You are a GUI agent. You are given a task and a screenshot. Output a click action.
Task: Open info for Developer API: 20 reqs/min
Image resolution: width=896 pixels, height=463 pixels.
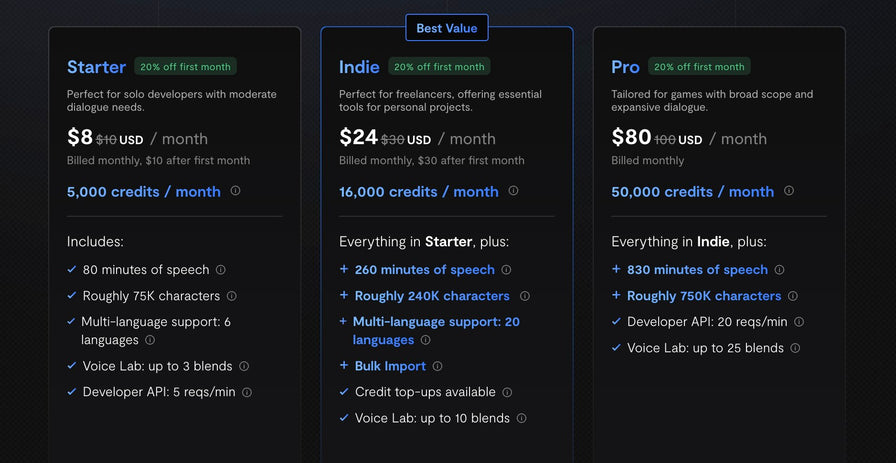coord(799,322)
